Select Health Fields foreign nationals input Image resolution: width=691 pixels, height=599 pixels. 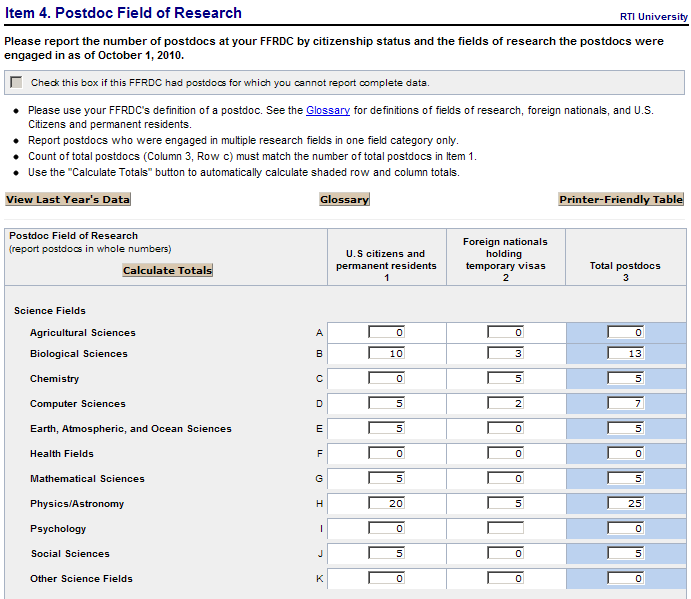[506, 454]
